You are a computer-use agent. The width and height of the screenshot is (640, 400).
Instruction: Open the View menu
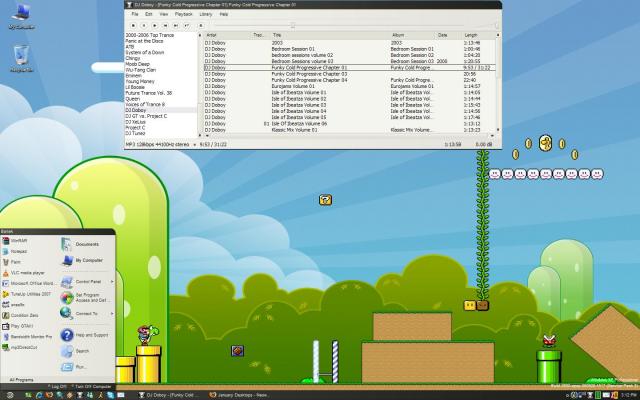pyautogui.click(x=164, y=14)
